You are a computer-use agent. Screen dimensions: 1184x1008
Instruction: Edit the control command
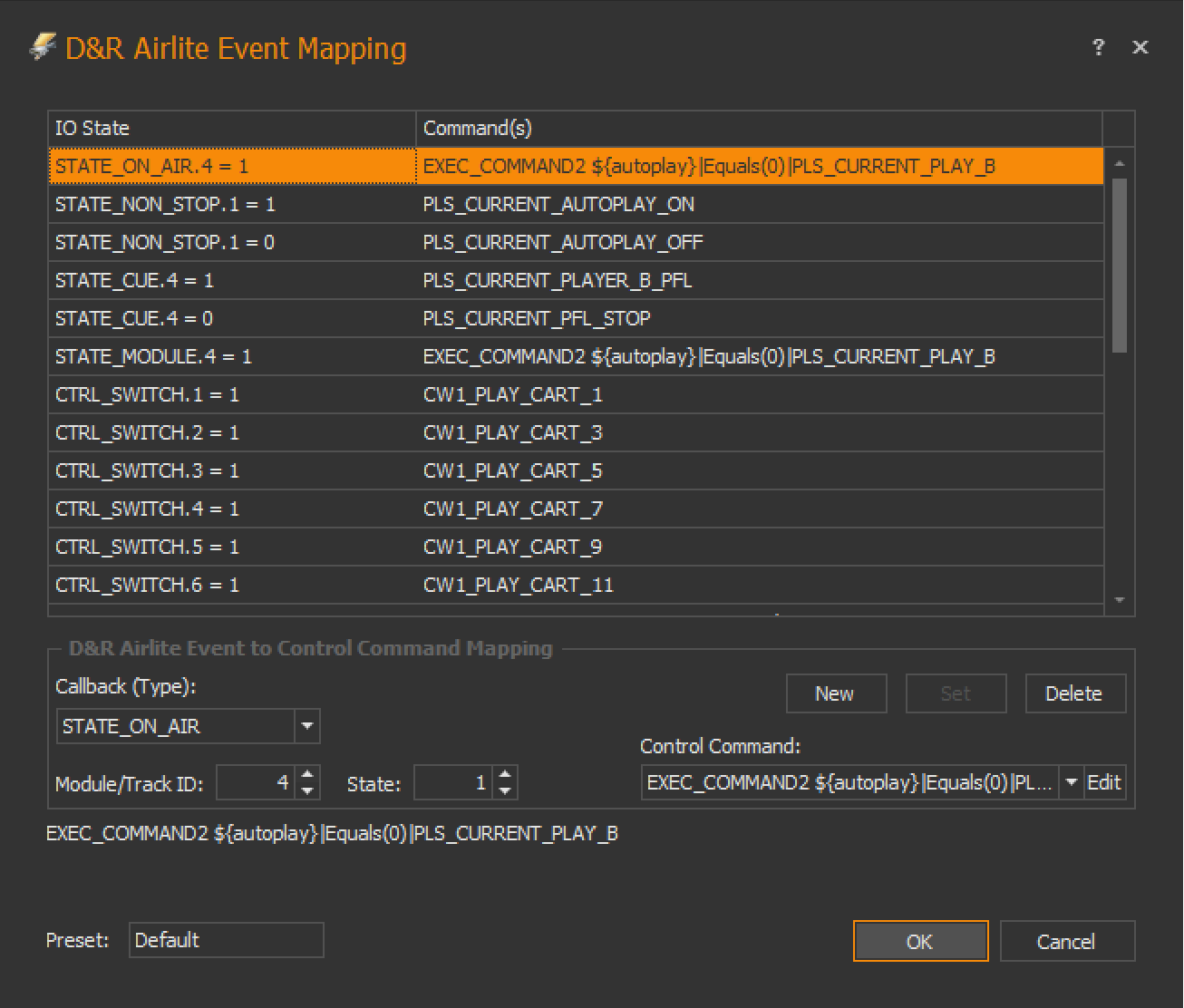pyautogui.click(x=1104, y=782)
